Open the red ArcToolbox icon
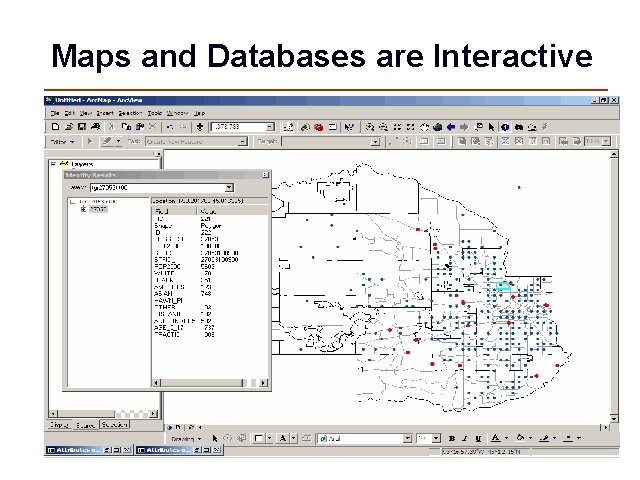The height and width of the screenshot is (480, 640). click(x=319, y=127)
